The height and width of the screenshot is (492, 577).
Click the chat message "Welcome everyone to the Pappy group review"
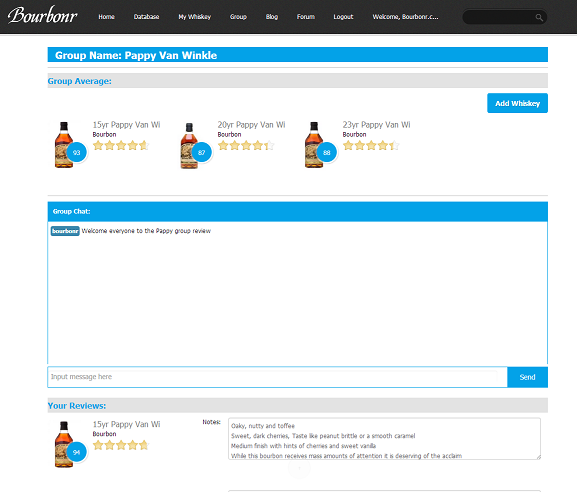pyautogui.click(x=146, y=231)
